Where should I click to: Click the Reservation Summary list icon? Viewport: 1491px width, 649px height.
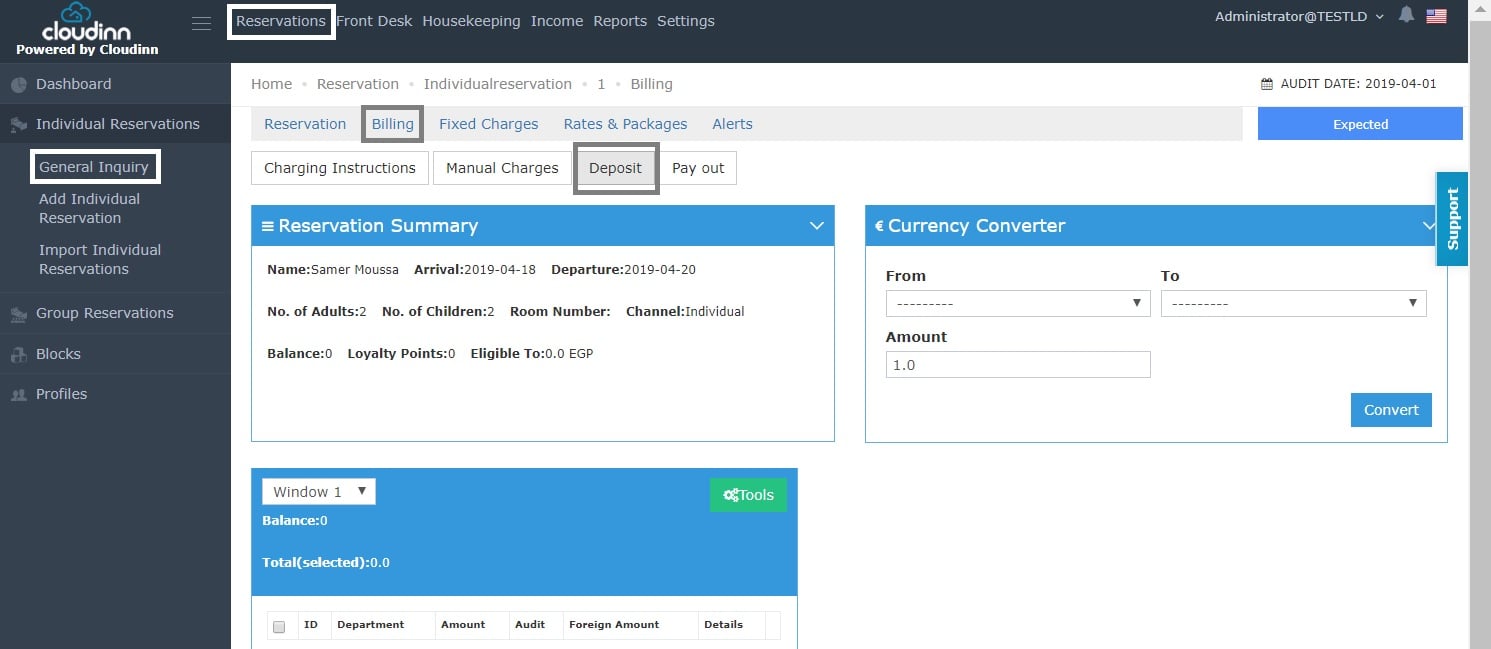pyautogui.click(x=268, y=226)
